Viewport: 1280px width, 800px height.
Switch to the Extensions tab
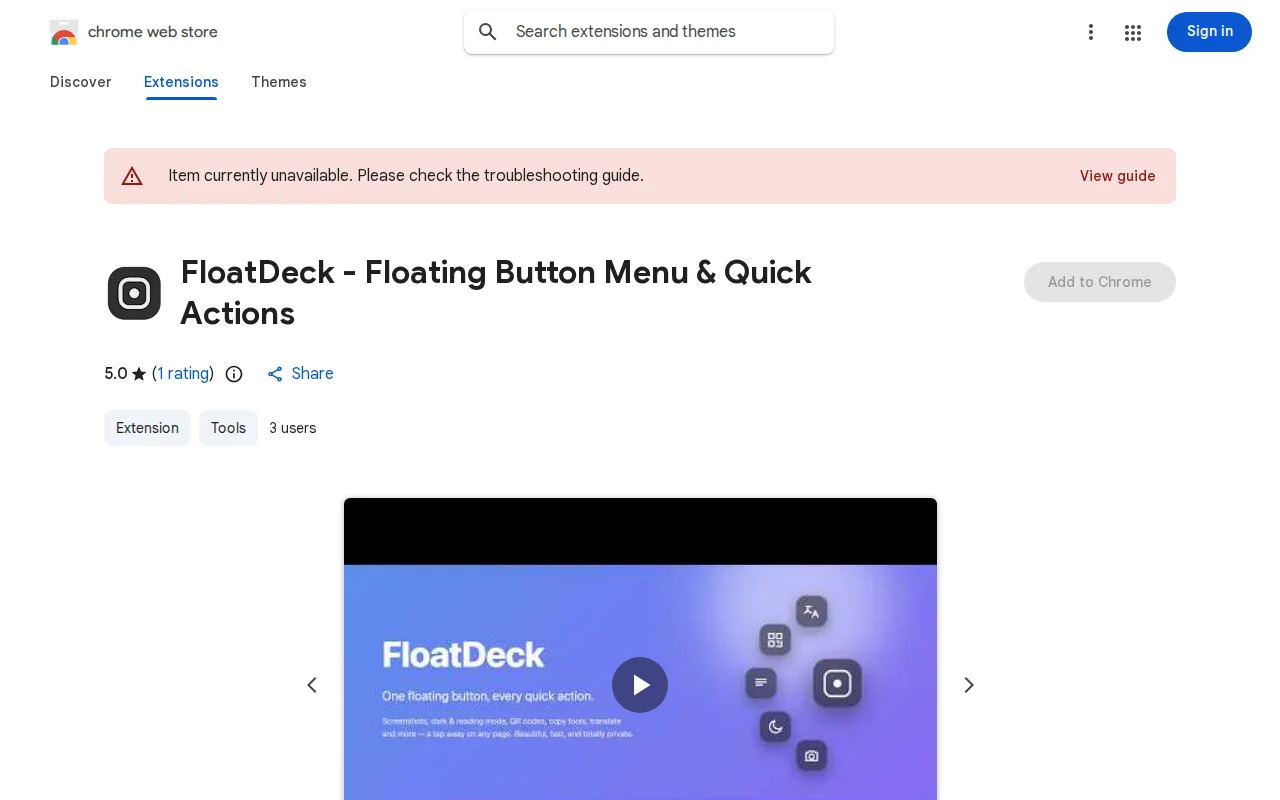click(181, 82)
